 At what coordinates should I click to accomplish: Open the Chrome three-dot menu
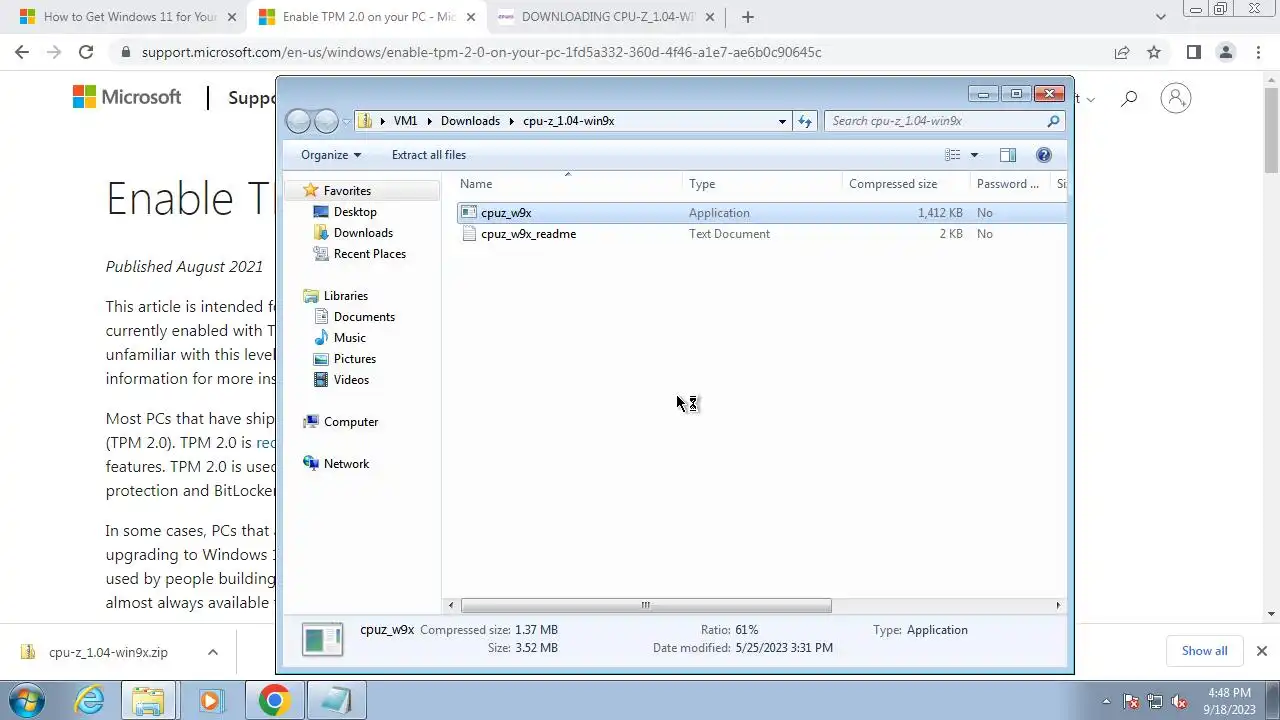coord(1258,52)
